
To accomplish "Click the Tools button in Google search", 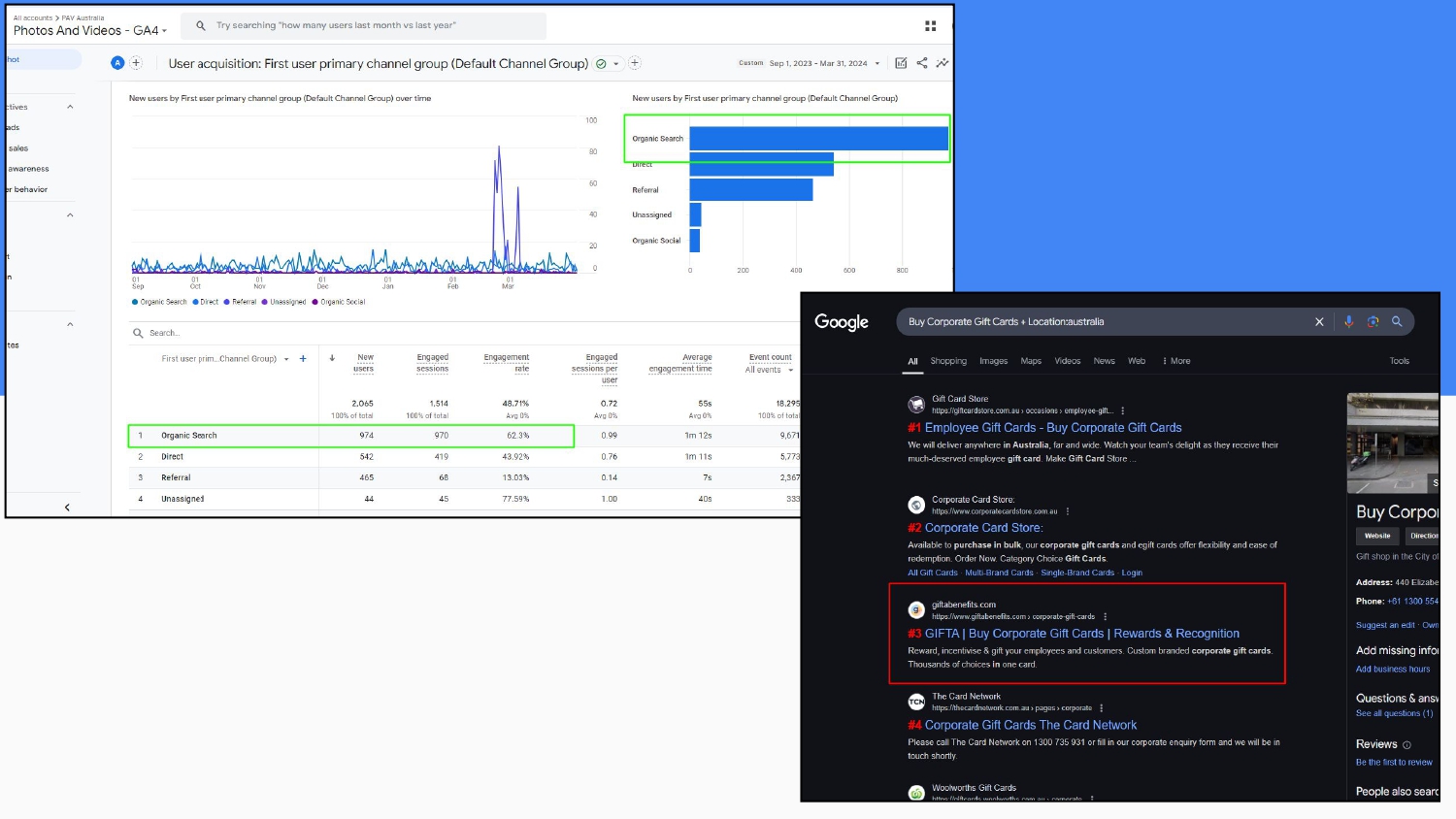I will tap(1399, 361).
